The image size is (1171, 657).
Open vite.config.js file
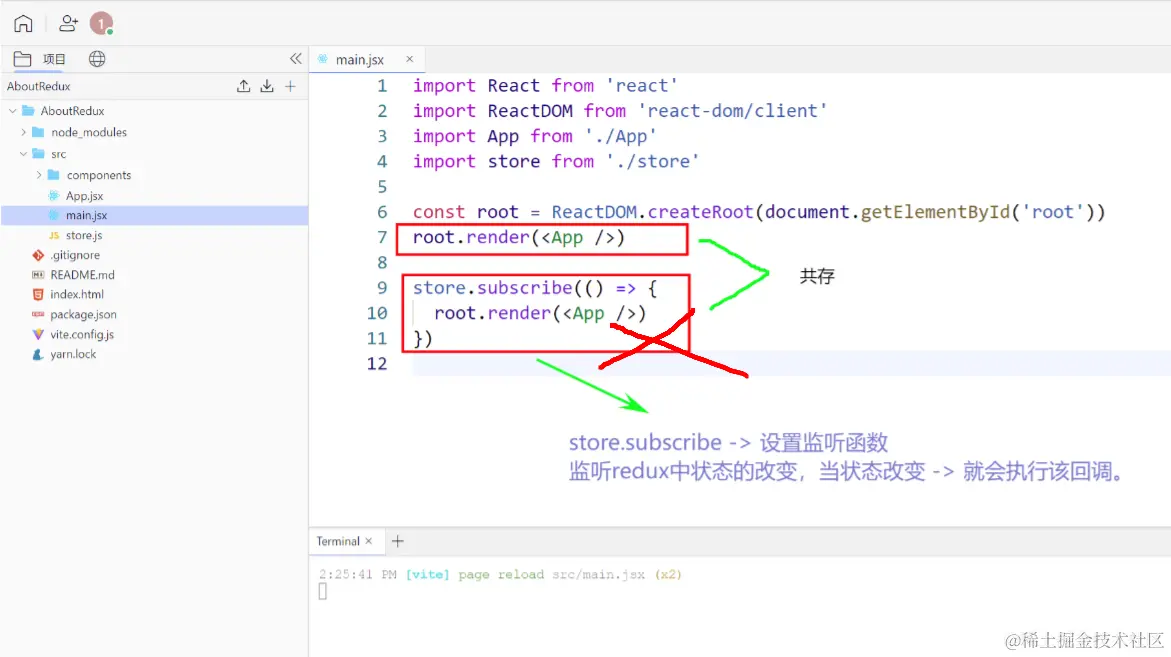coord(82,334)
